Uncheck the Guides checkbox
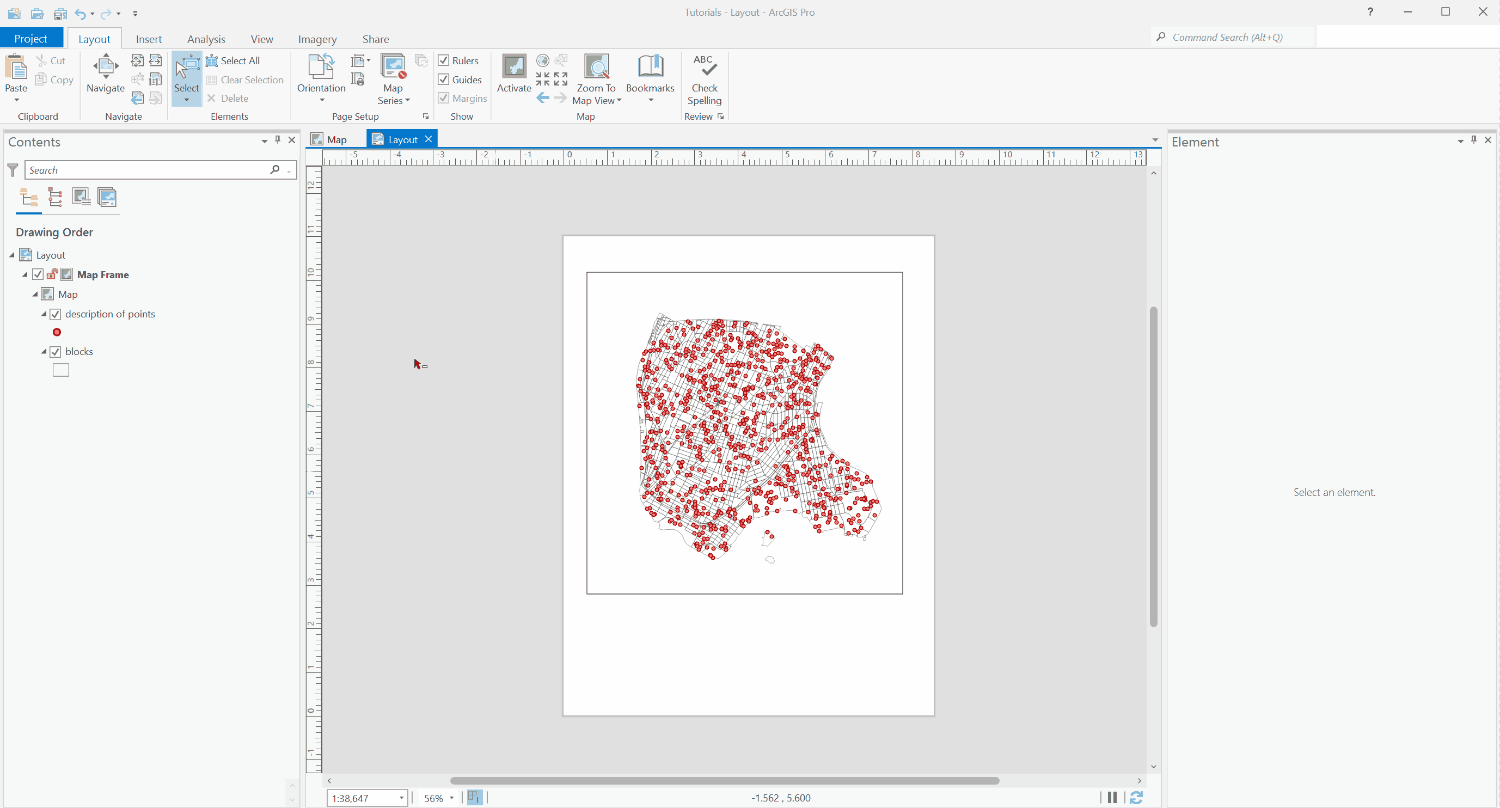This screenshot has height=808, width=1500. (x=443, y=80)
